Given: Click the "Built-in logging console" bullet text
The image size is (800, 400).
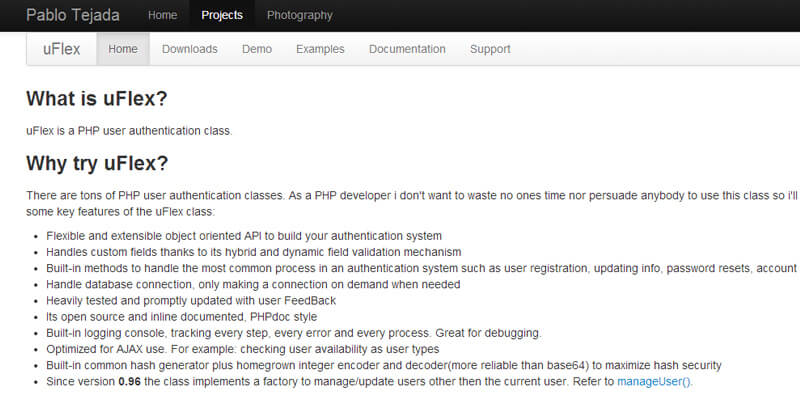Looking at the screenshot, I should [294, 332].
